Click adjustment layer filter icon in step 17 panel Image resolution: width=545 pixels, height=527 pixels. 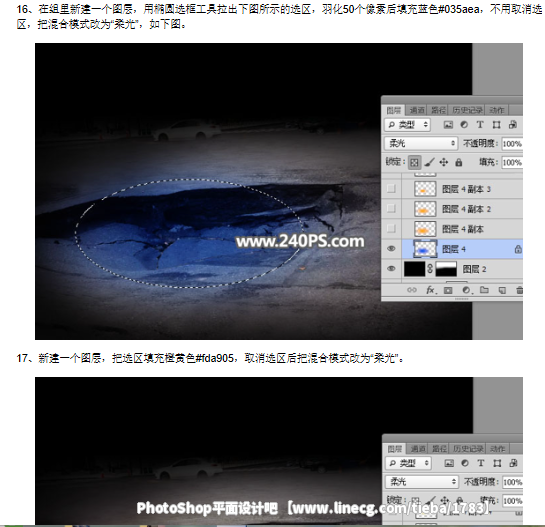pyautogui.click(x=465, y=463)
